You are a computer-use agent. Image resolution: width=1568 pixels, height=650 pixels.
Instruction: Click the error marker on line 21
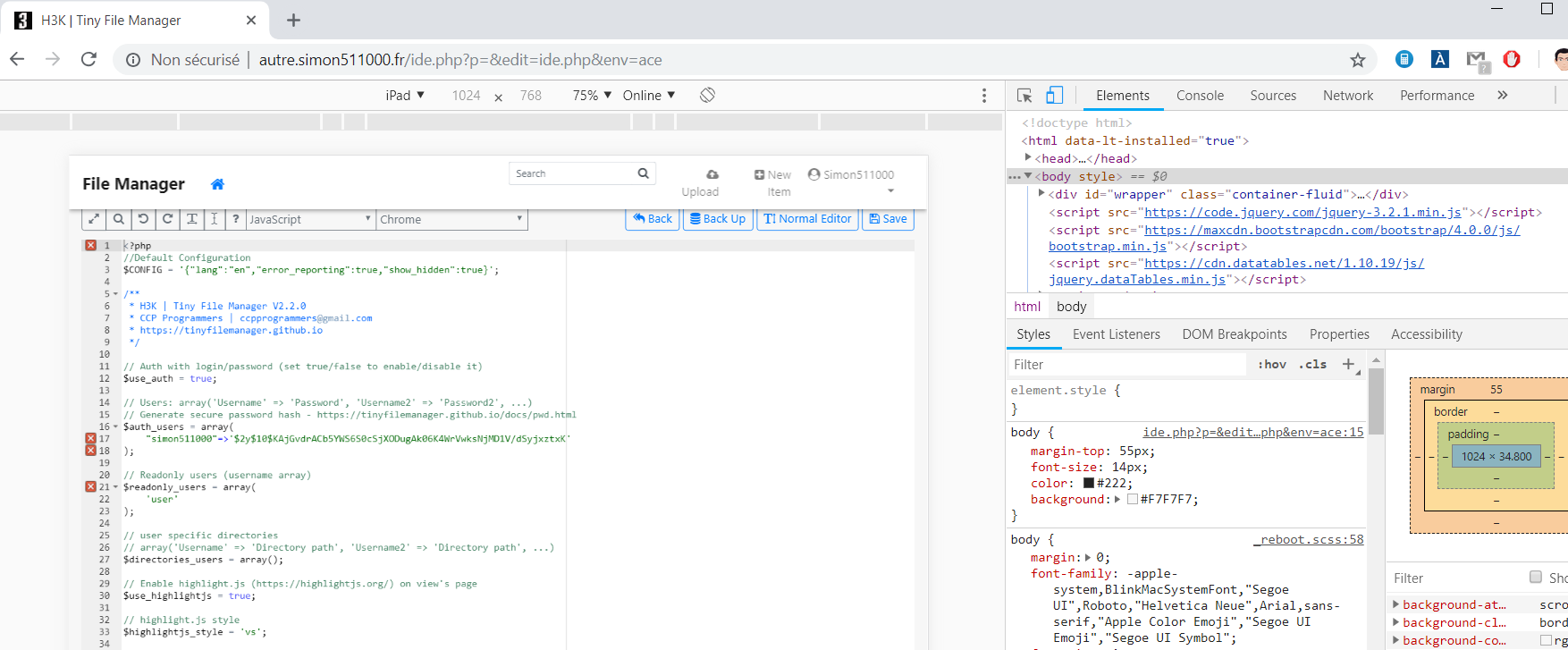pyautogui.click(x=90, y=486)
